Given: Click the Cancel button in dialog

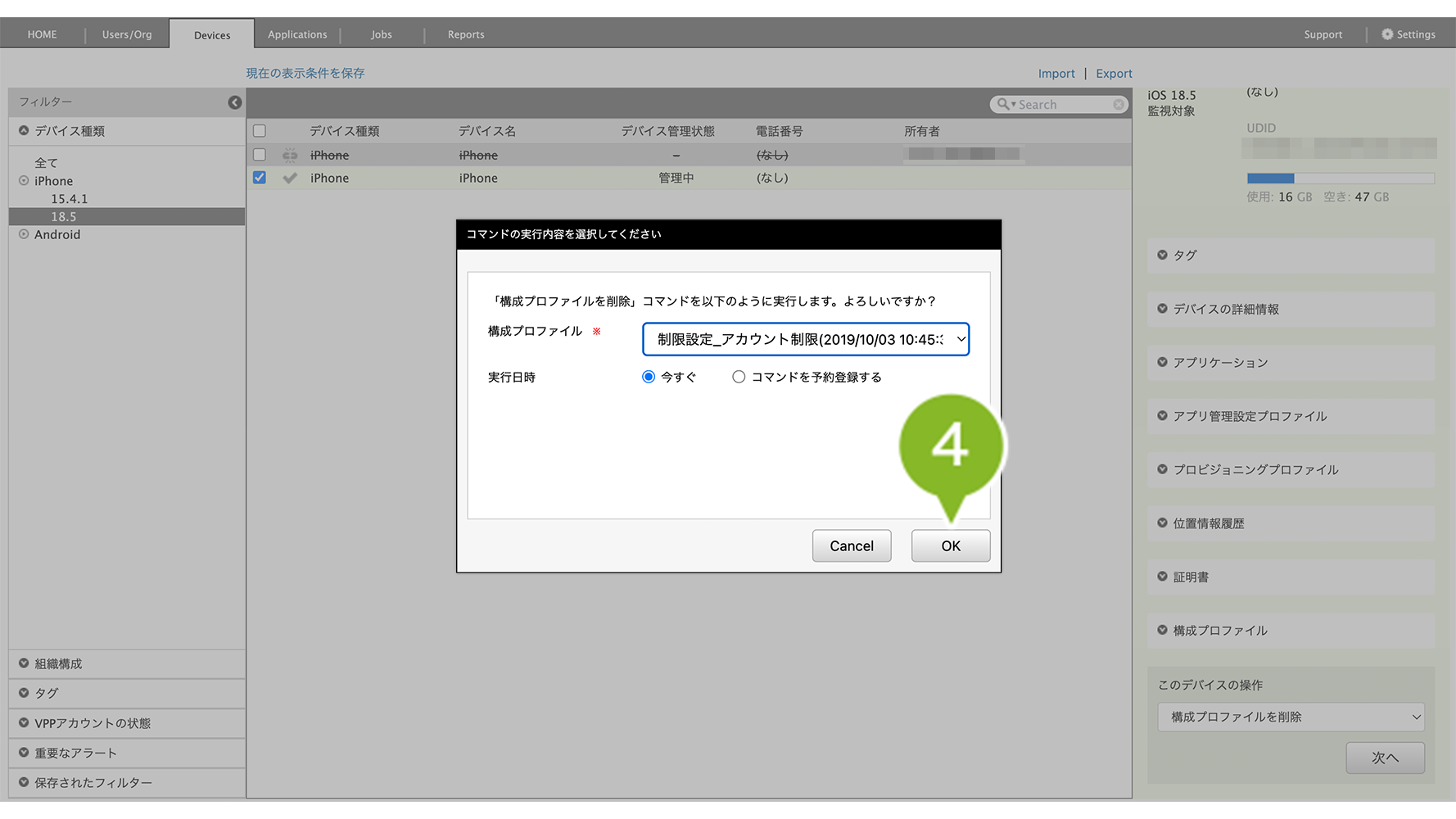Looking at the screenshot, I should (x=851, y=546).
